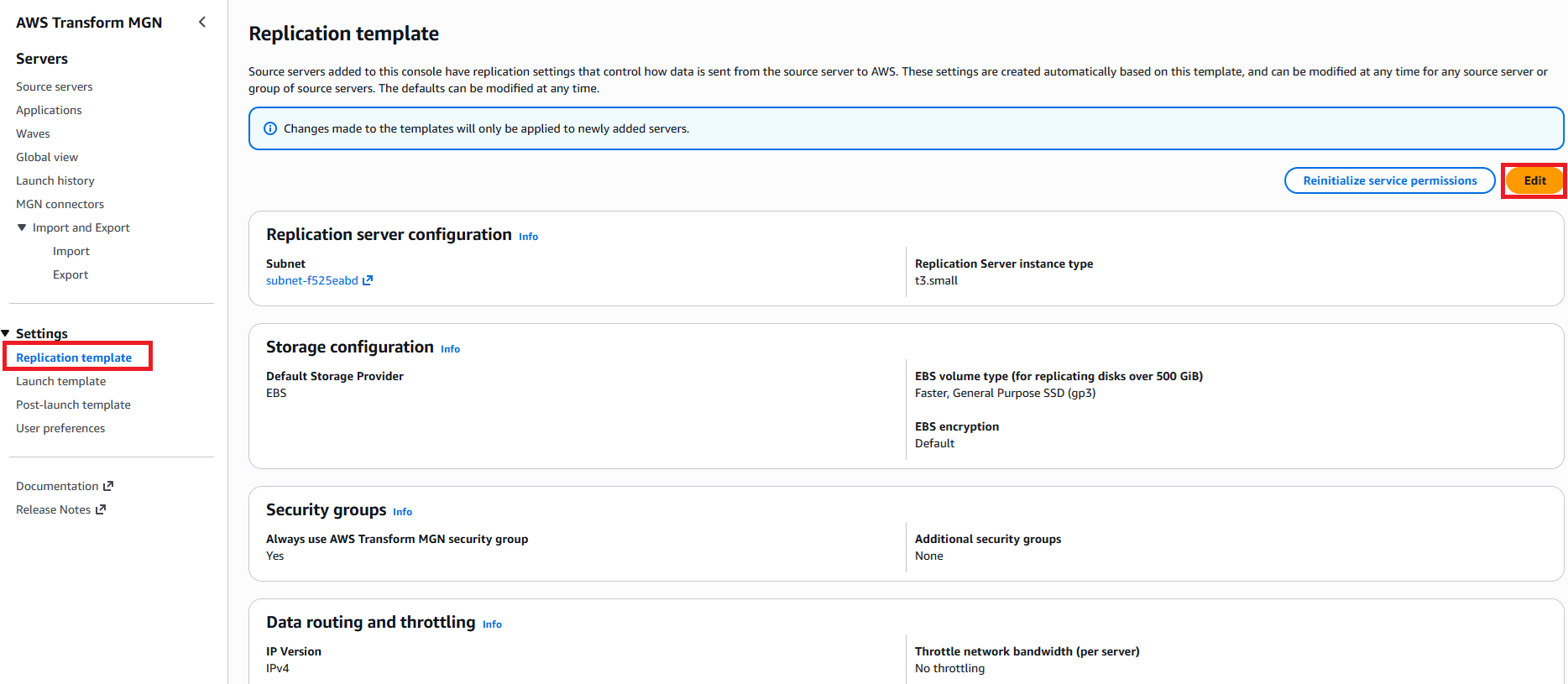
Task: Click the Edit button
Action: (x=1534, y=180)
